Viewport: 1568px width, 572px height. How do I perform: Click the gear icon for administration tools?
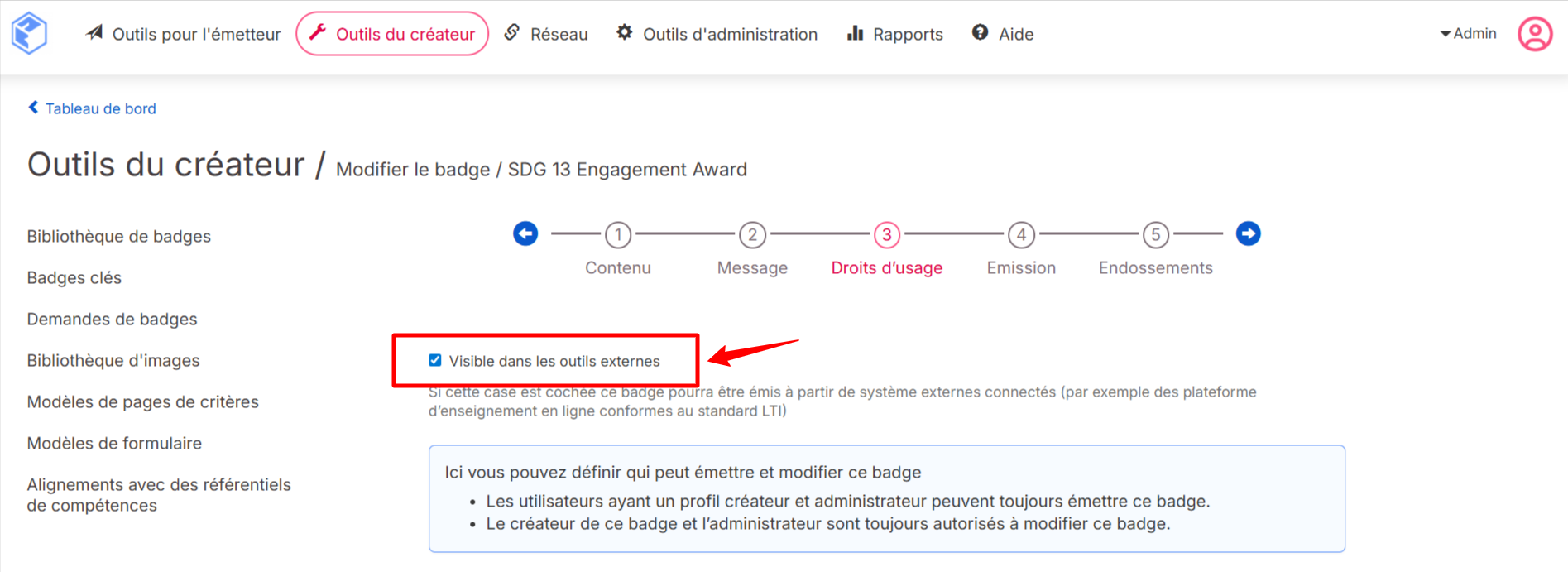[x=625, y=33]
